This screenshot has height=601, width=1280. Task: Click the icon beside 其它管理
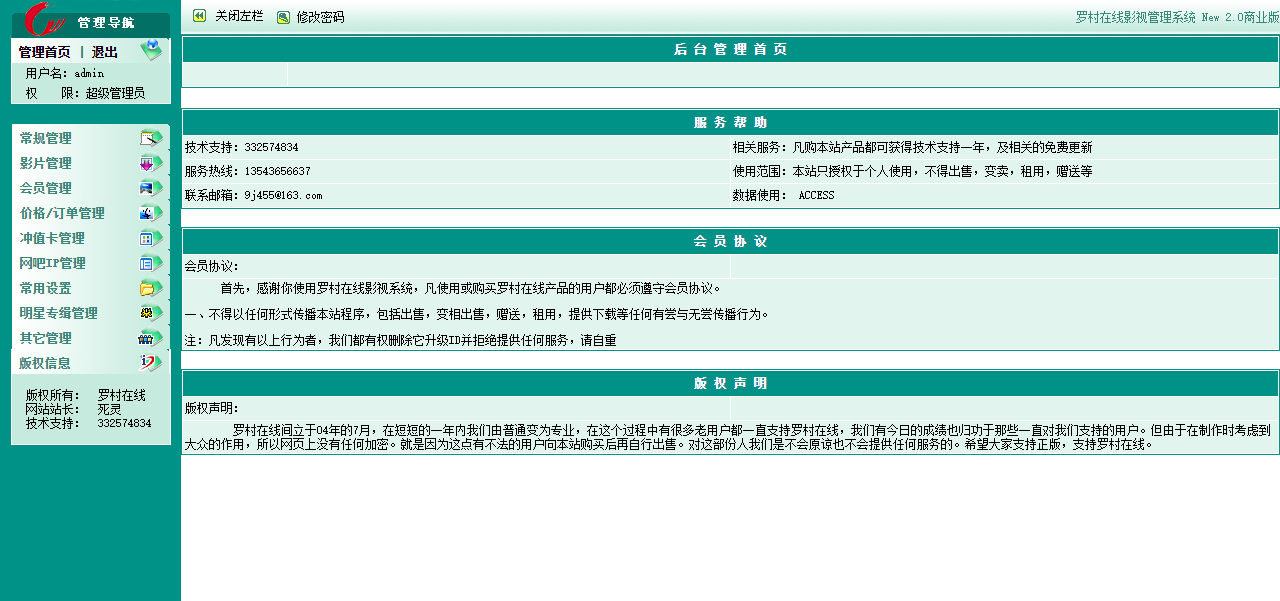tap(151, 338)
